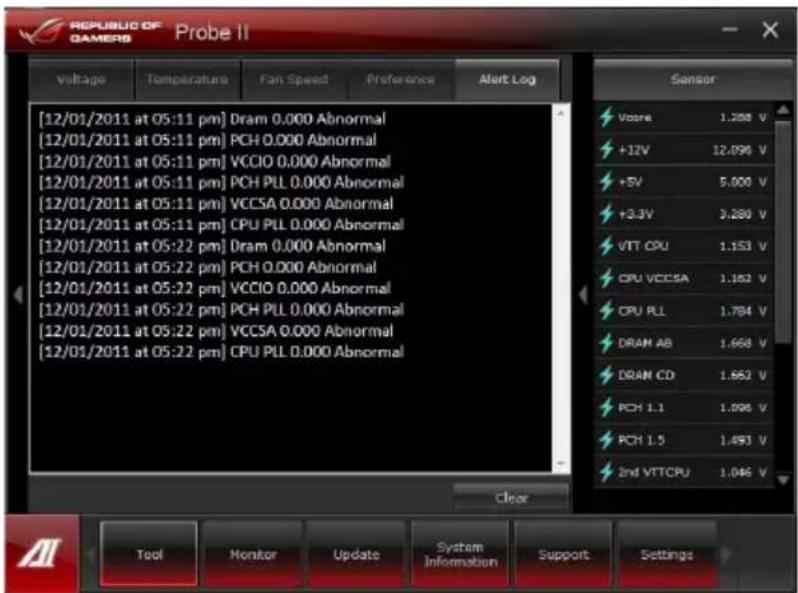The height and width of the screenshot is (593, 798).
Task: Switch to the Temperature tab
Action: pyautogui.click(x=187, y=80)
